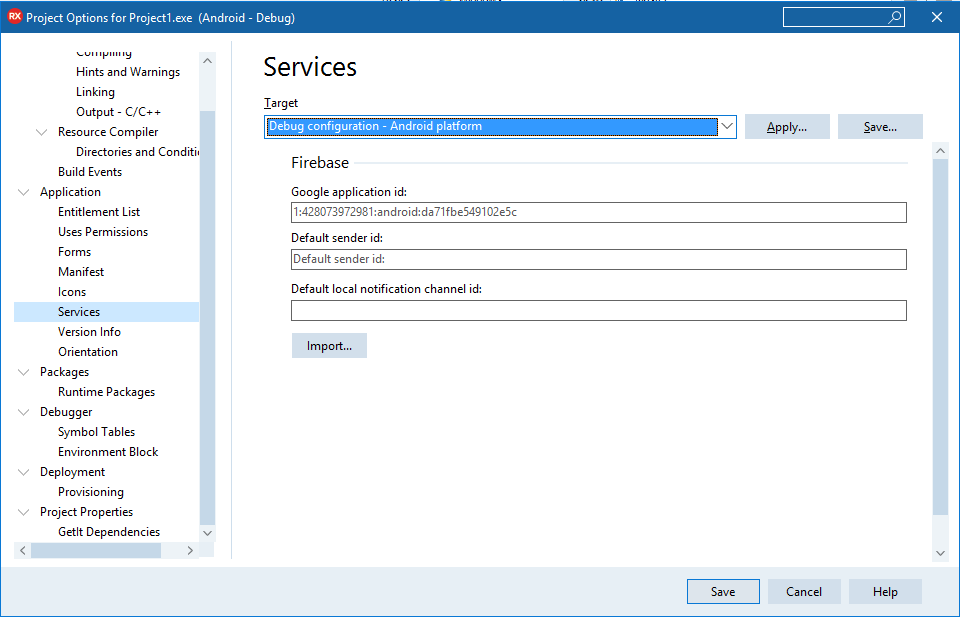960x617 pixels.
Task: Select the Uses Permissions page
Action: 103,232
